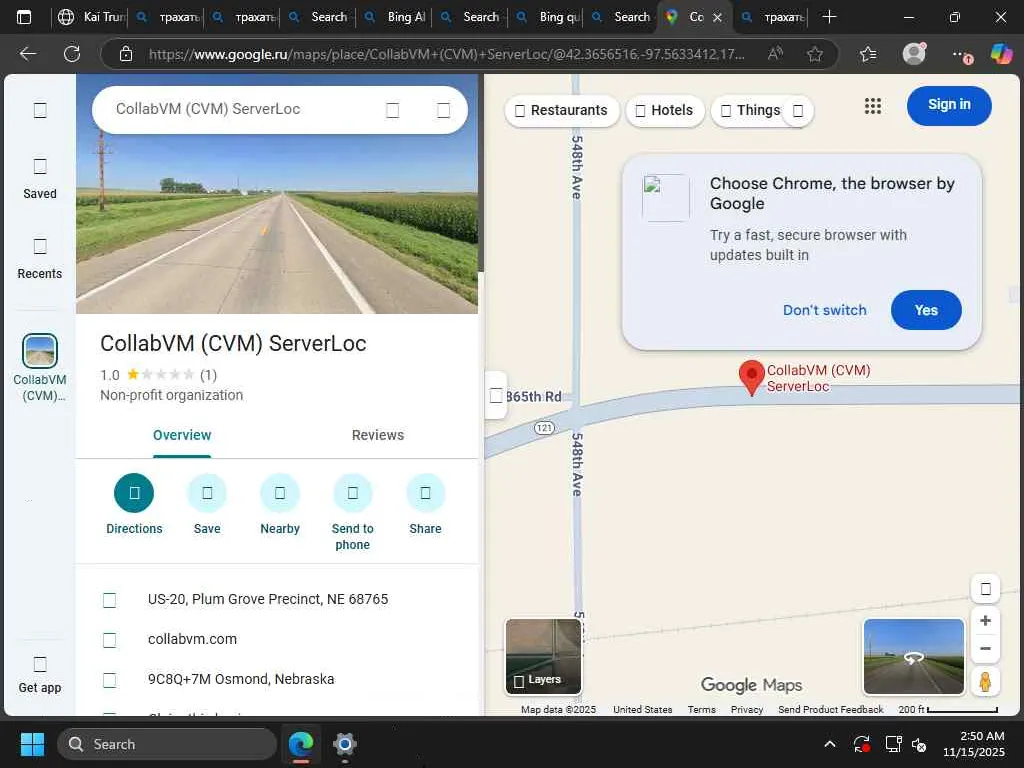1024x768 pixels.
Task: Open the Edge profile avatar
Action: (914, 54)
